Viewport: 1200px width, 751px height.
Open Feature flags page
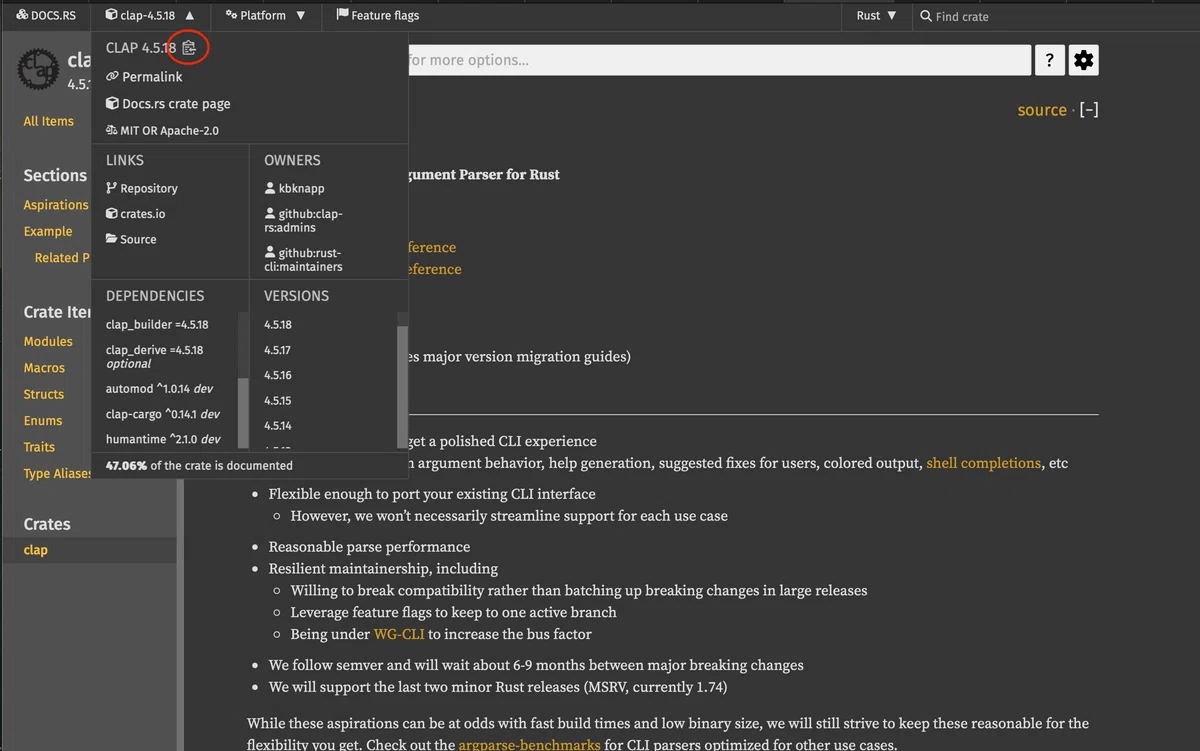tap(378, 15)
